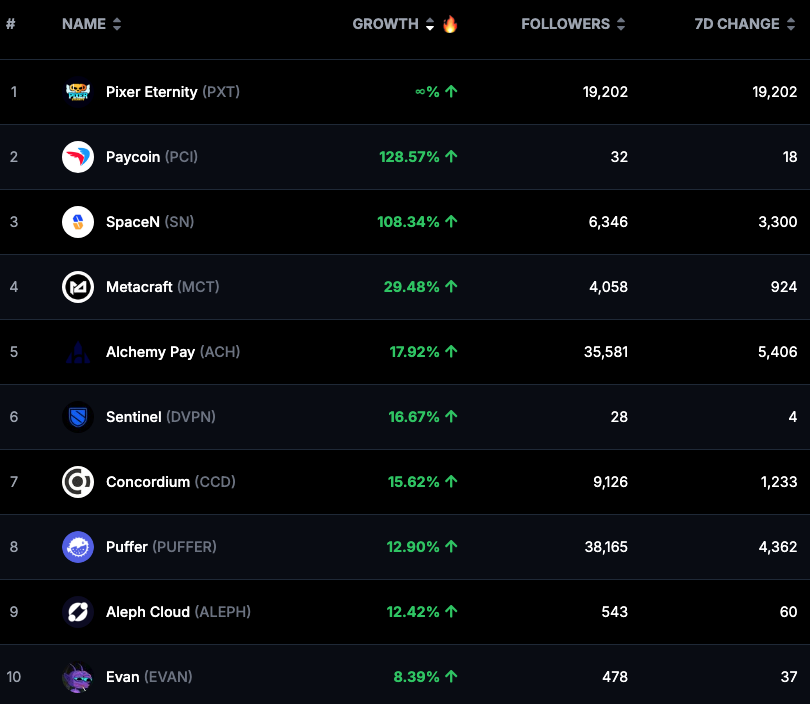Click the GROWTH column header label
Screen dimensions: 810x704
[x=385, y=24]
